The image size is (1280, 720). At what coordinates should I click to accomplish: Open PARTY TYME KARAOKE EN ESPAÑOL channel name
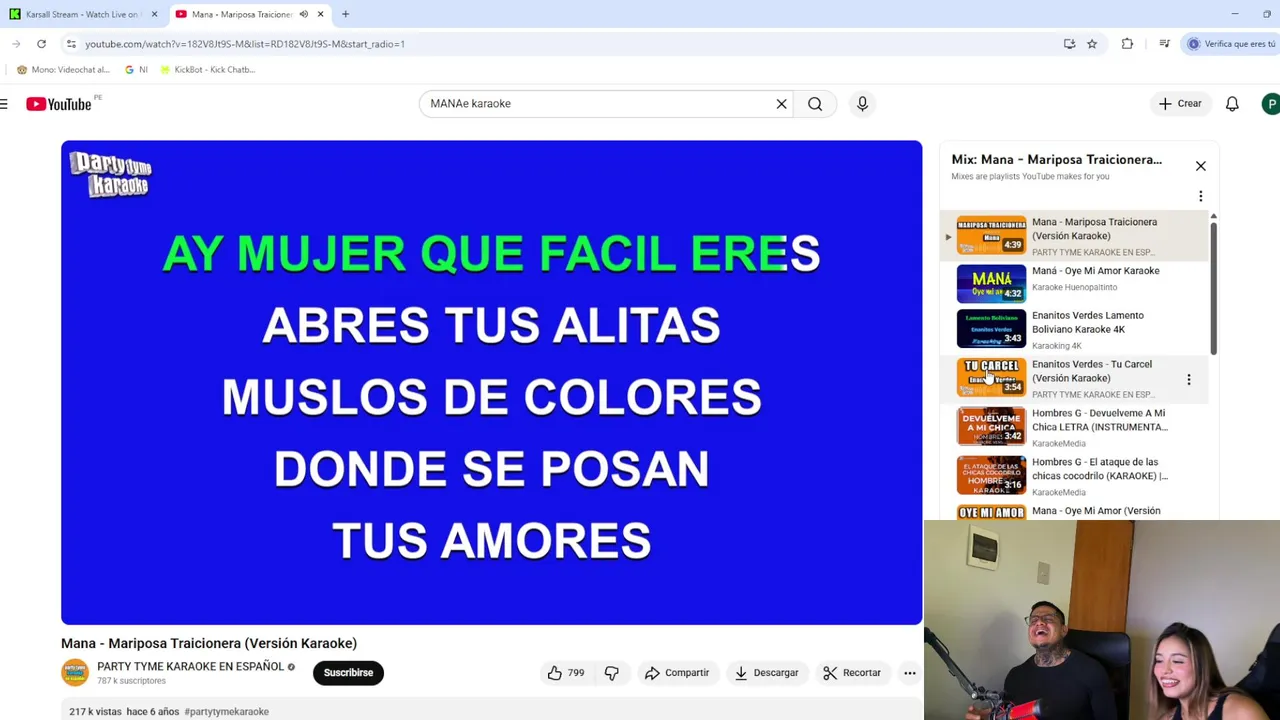[190, 667]
